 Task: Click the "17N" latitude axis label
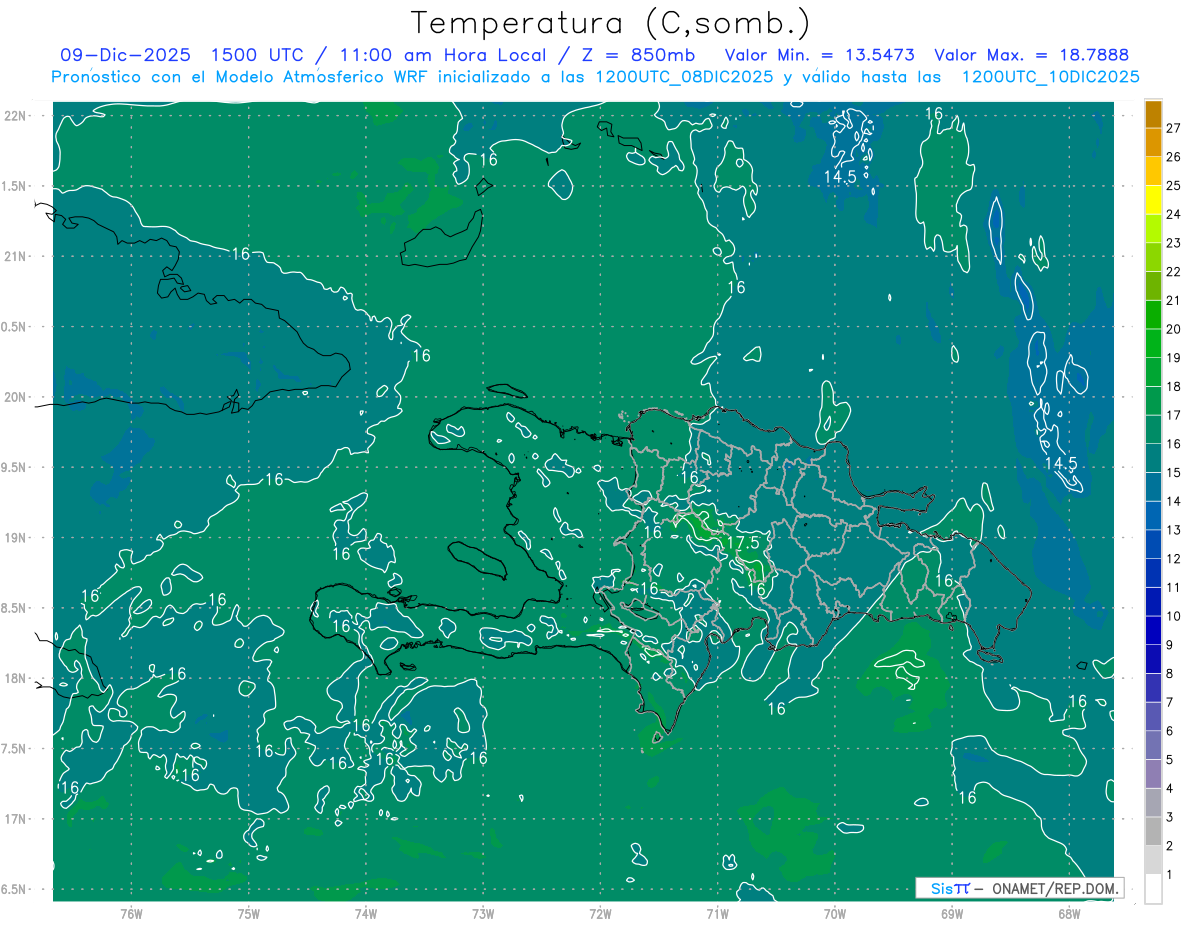[16, 819]
